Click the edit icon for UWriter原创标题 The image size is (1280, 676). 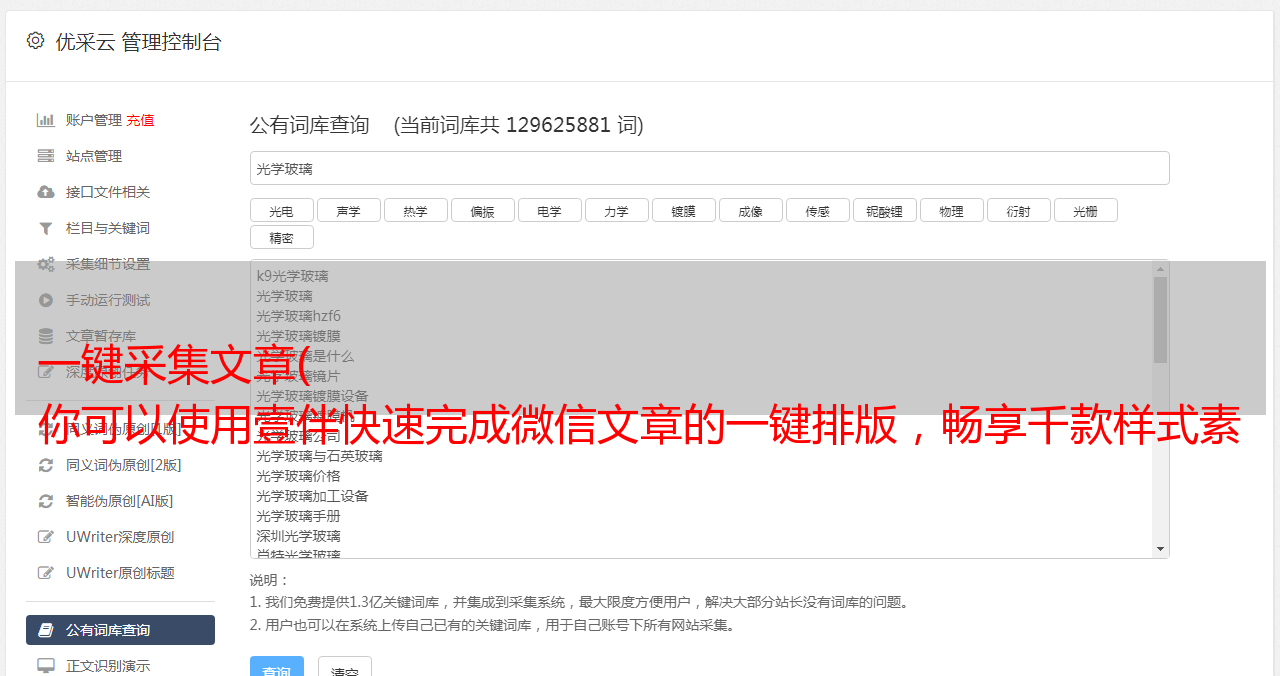point(46,573)
